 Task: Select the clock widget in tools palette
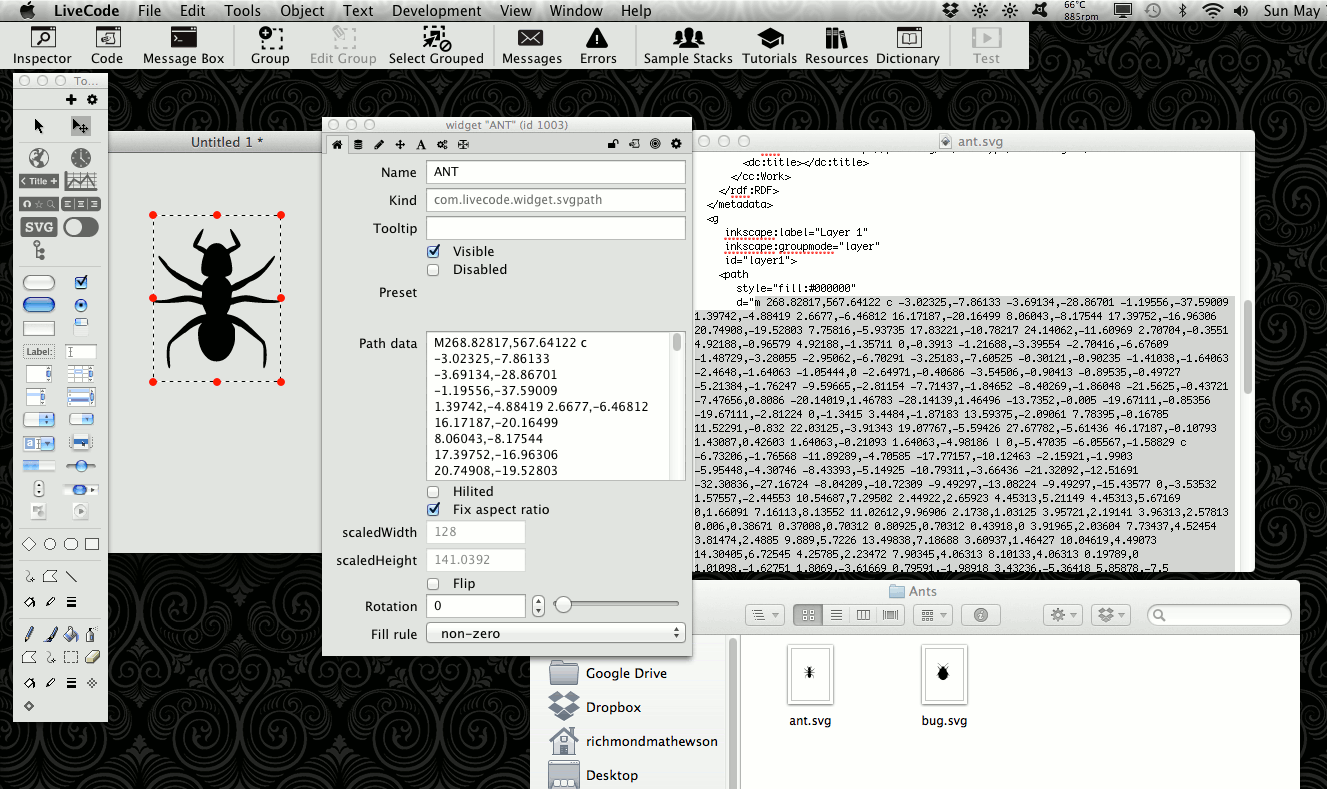(81, 158)
